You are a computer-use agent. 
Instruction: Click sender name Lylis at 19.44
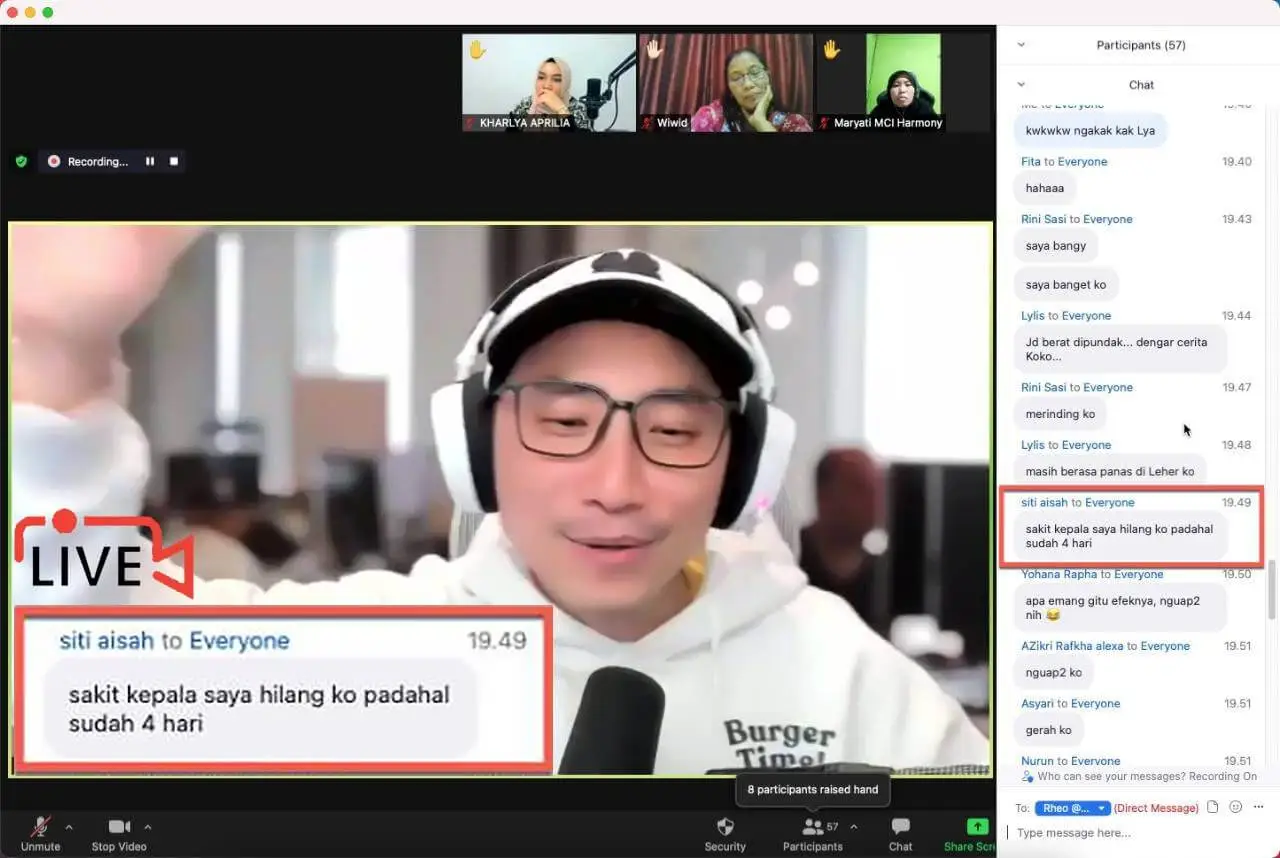click(1033, 315)
